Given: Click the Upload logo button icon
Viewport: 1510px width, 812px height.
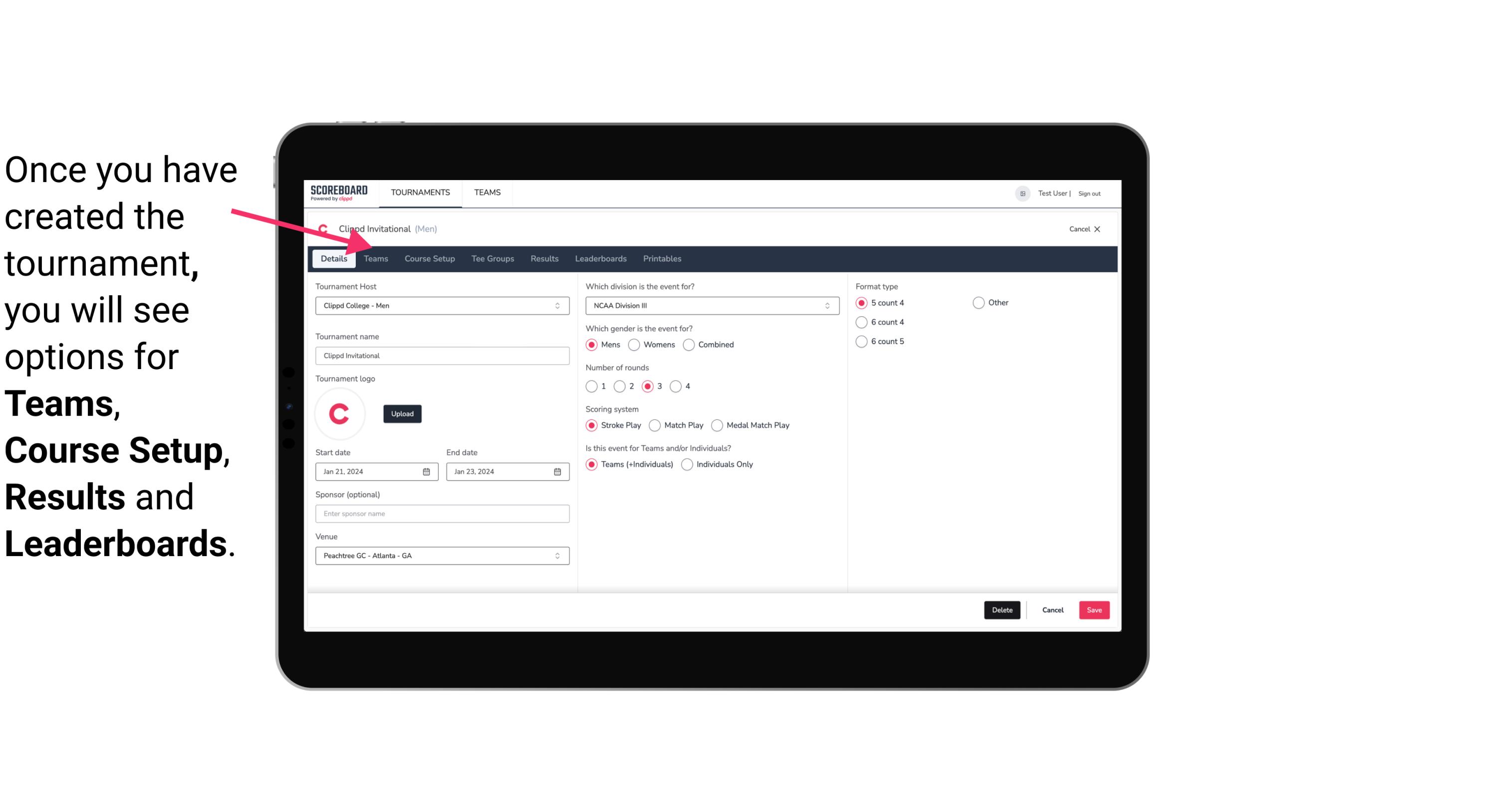Looking at the screenshot, I should click(402, 414).
